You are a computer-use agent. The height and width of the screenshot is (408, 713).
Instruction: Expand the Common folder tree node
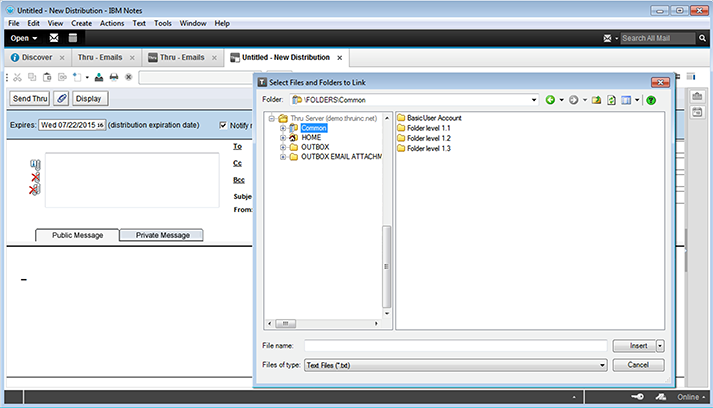[x=283, y=128]
